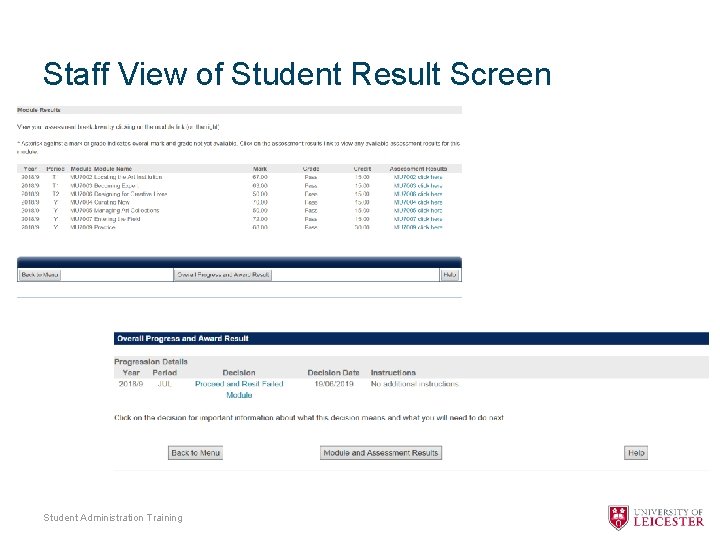Select the Decision Date column header
This screenshot has height=540, width=720.
point(333,373)
